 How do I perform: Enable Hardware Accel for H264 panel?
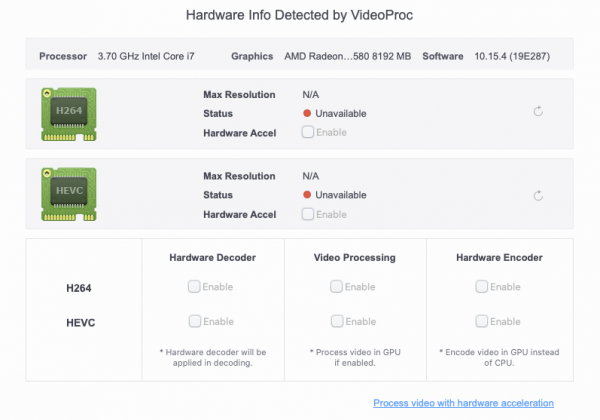click(x=307, y=132)
